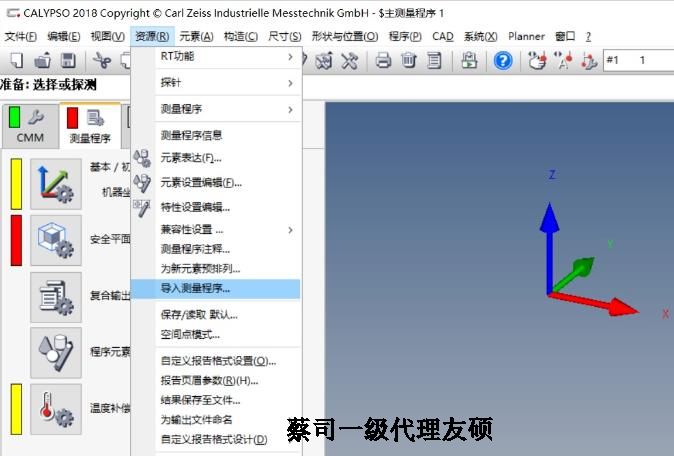
Task: Open the 元素(A) menu
Action: [196, 37]
